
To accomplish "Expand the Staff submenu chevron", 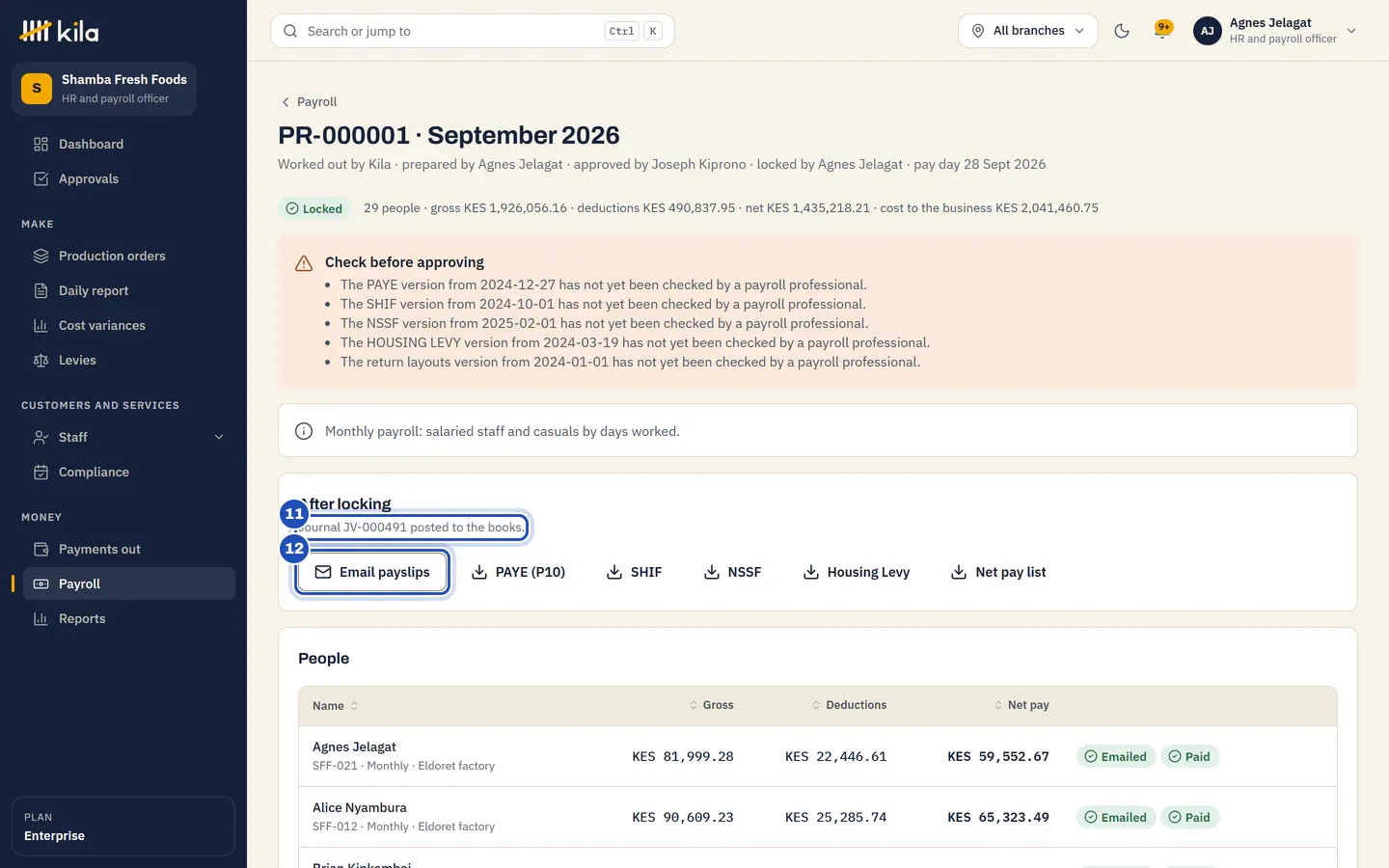I will 219,437.
